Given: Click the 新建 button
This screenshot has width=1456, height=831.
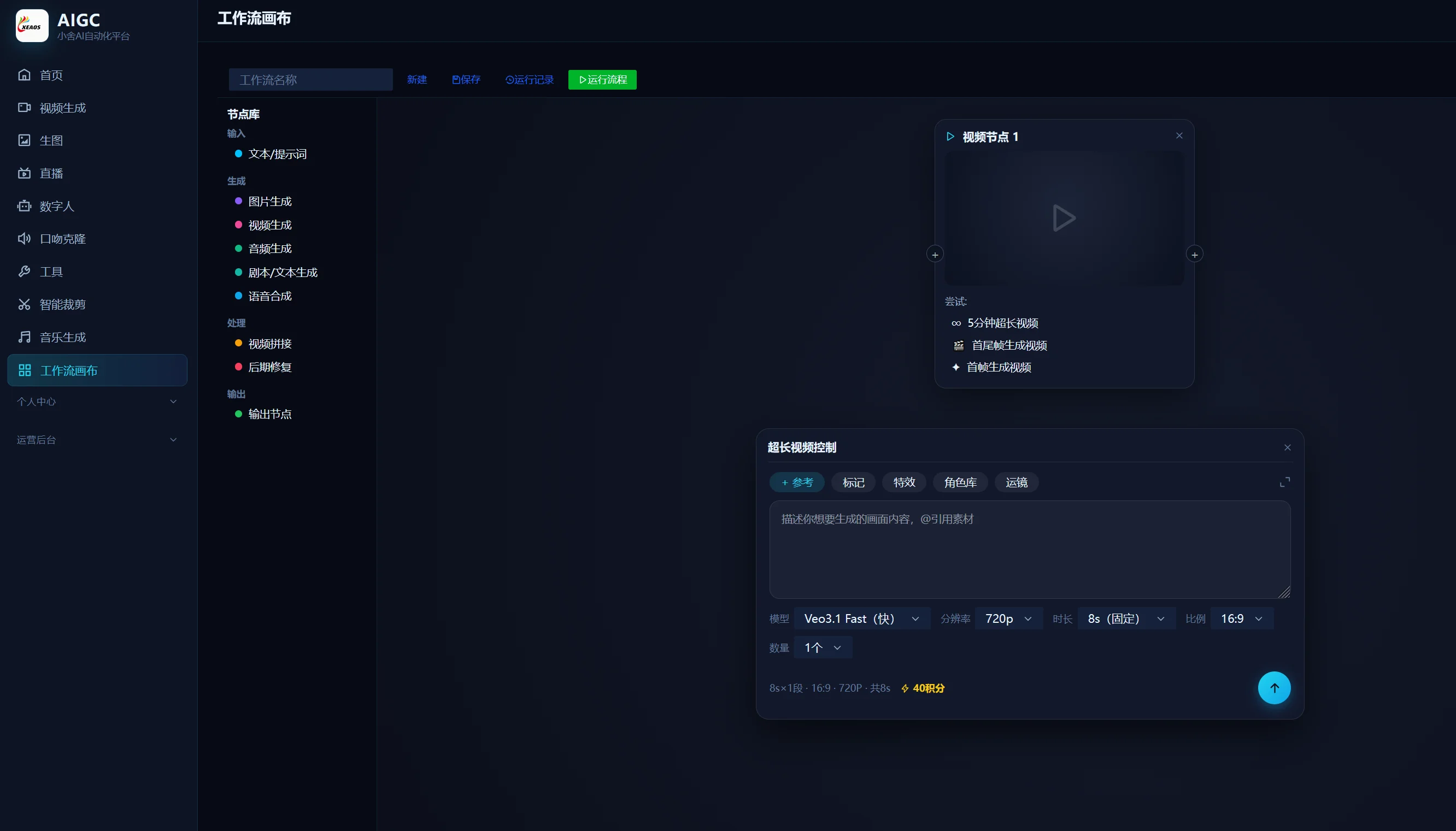Looking at the screenshot, I should (x=416, y=80).
